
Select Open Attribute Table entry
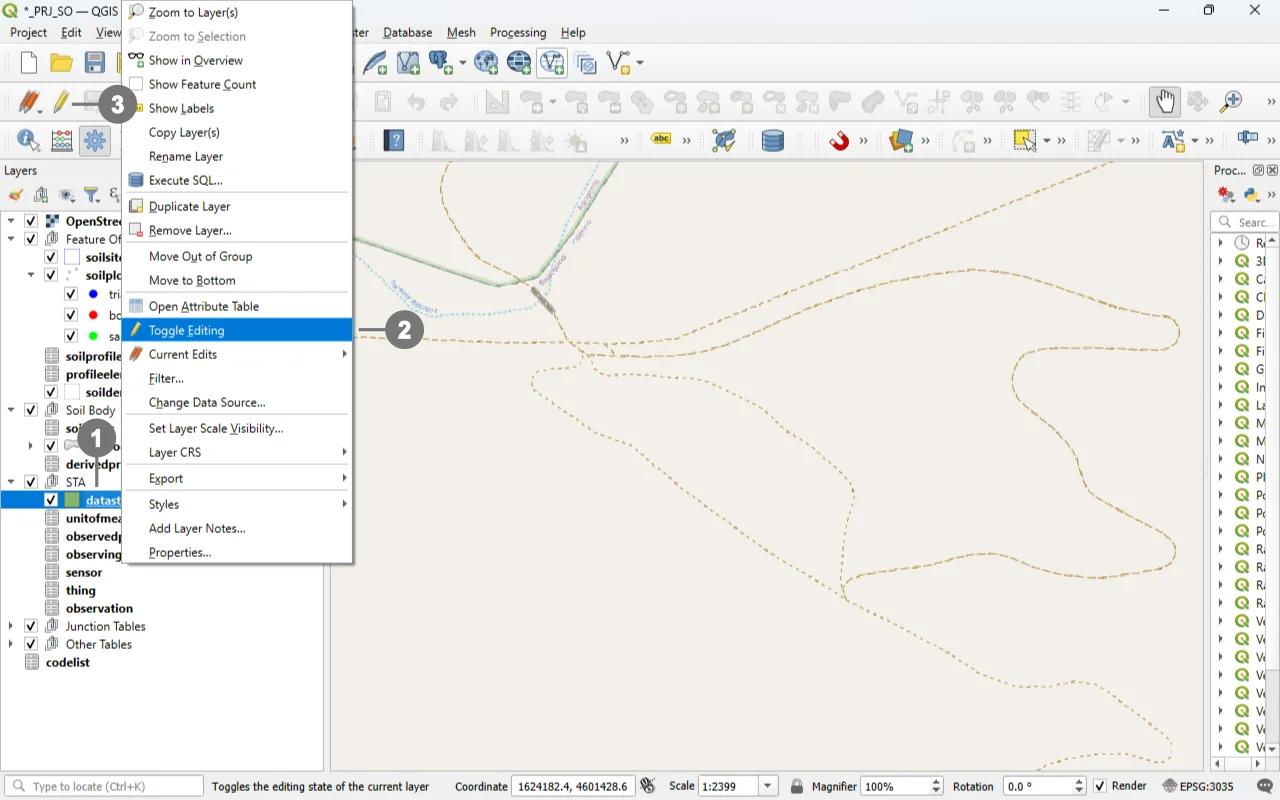(203, 307)
